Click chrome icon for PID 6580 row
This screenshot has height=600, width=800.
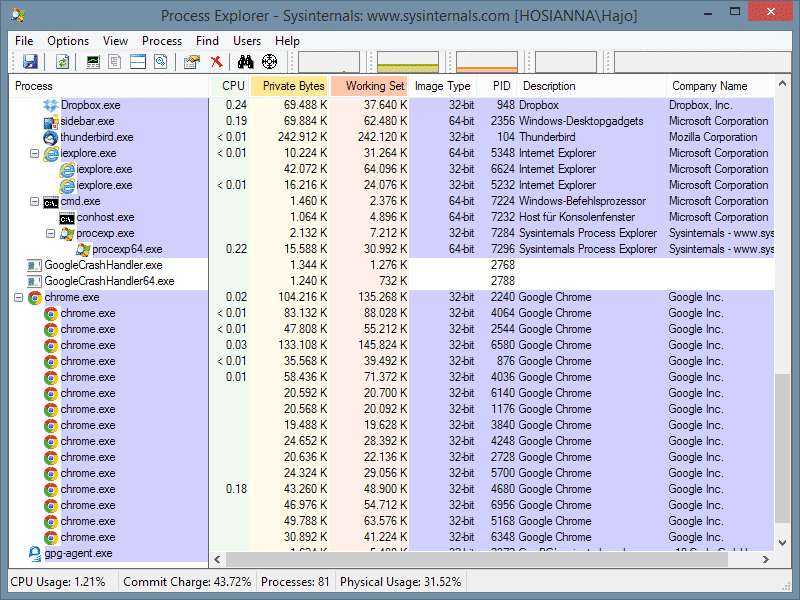(x=51, y=345)
